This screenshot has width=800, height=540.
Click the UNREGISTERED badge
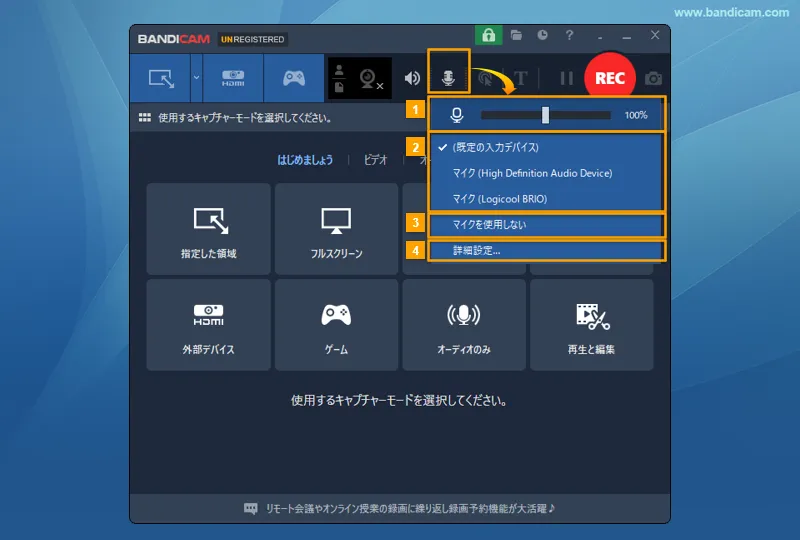tap(253, 39)
